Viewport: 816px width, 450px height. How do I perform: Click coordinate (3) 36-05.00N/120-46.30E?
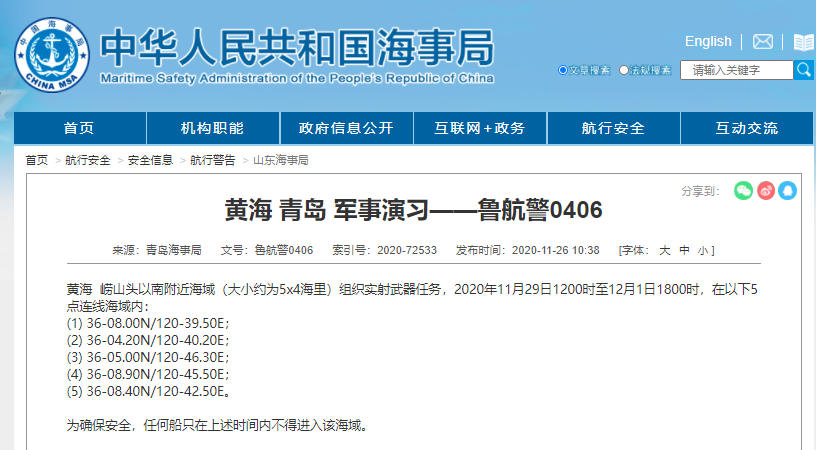point(148,357)
